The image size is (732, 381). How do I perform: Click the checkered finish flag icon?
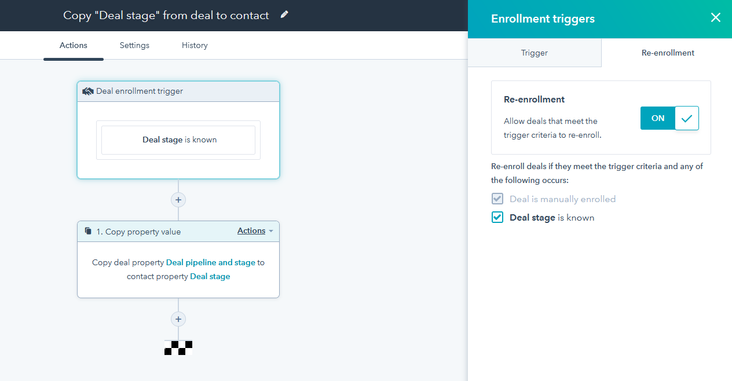[x=178, y=348]
